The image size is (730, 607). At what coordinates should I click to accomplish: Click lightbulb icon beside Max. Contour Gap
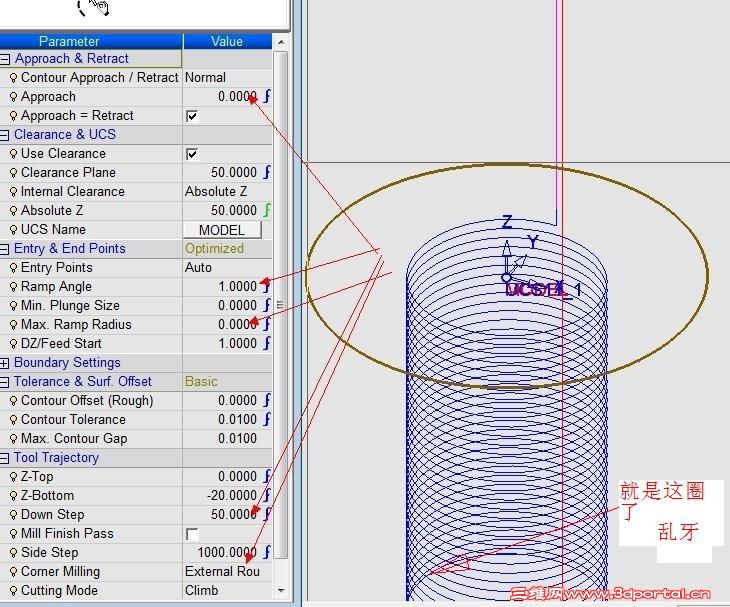pos(14,439)
